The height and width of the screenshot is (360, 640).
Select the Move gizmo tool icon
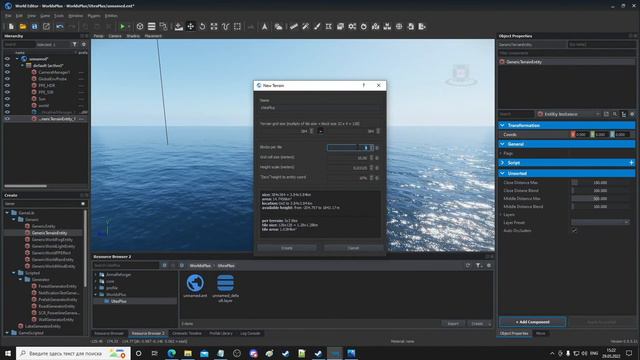pos(191,27)
